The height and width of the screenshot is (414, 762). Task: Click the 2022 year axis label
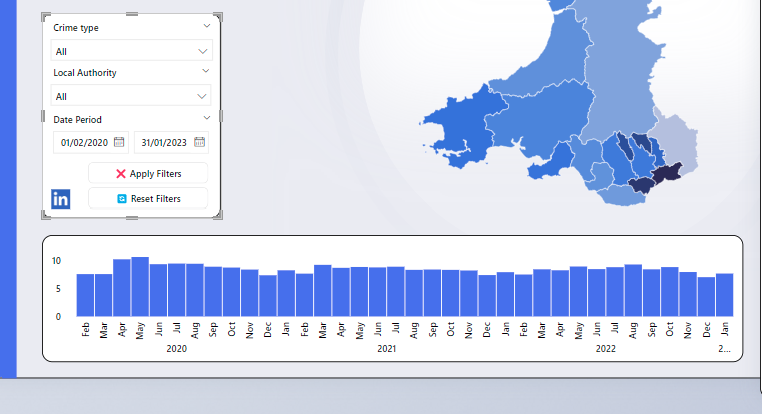606,349
